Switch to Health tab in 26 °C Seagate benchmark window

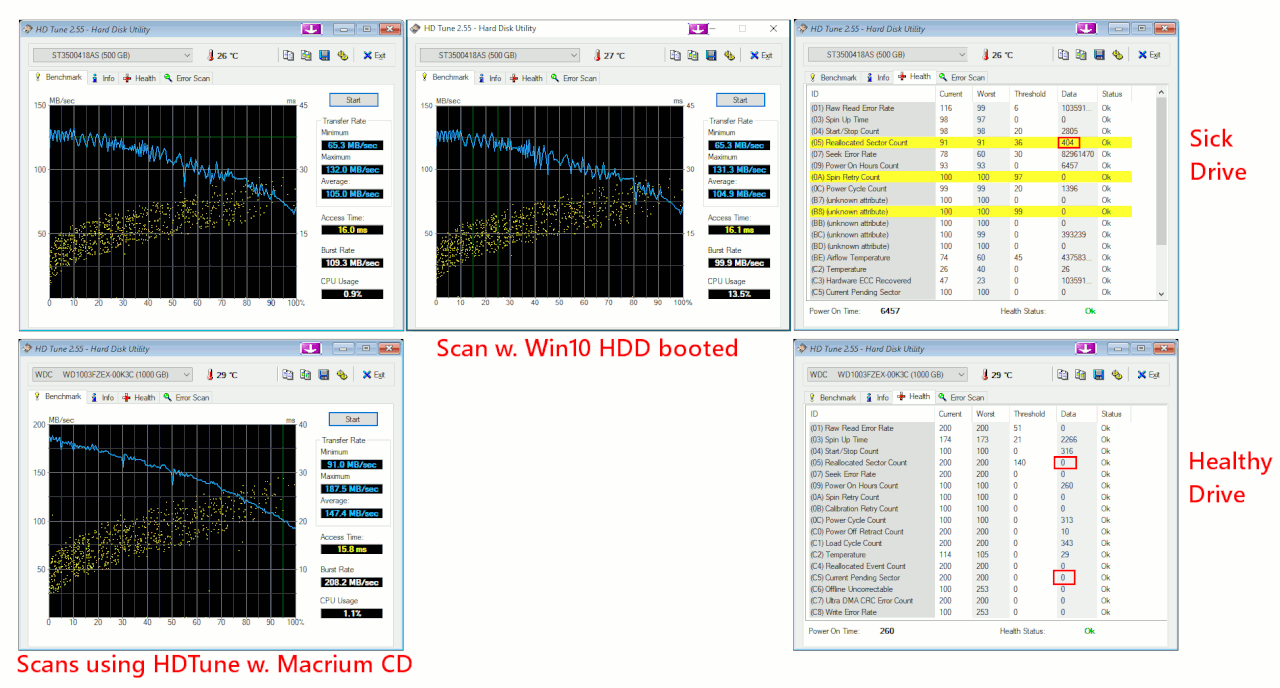click(140, 78)
